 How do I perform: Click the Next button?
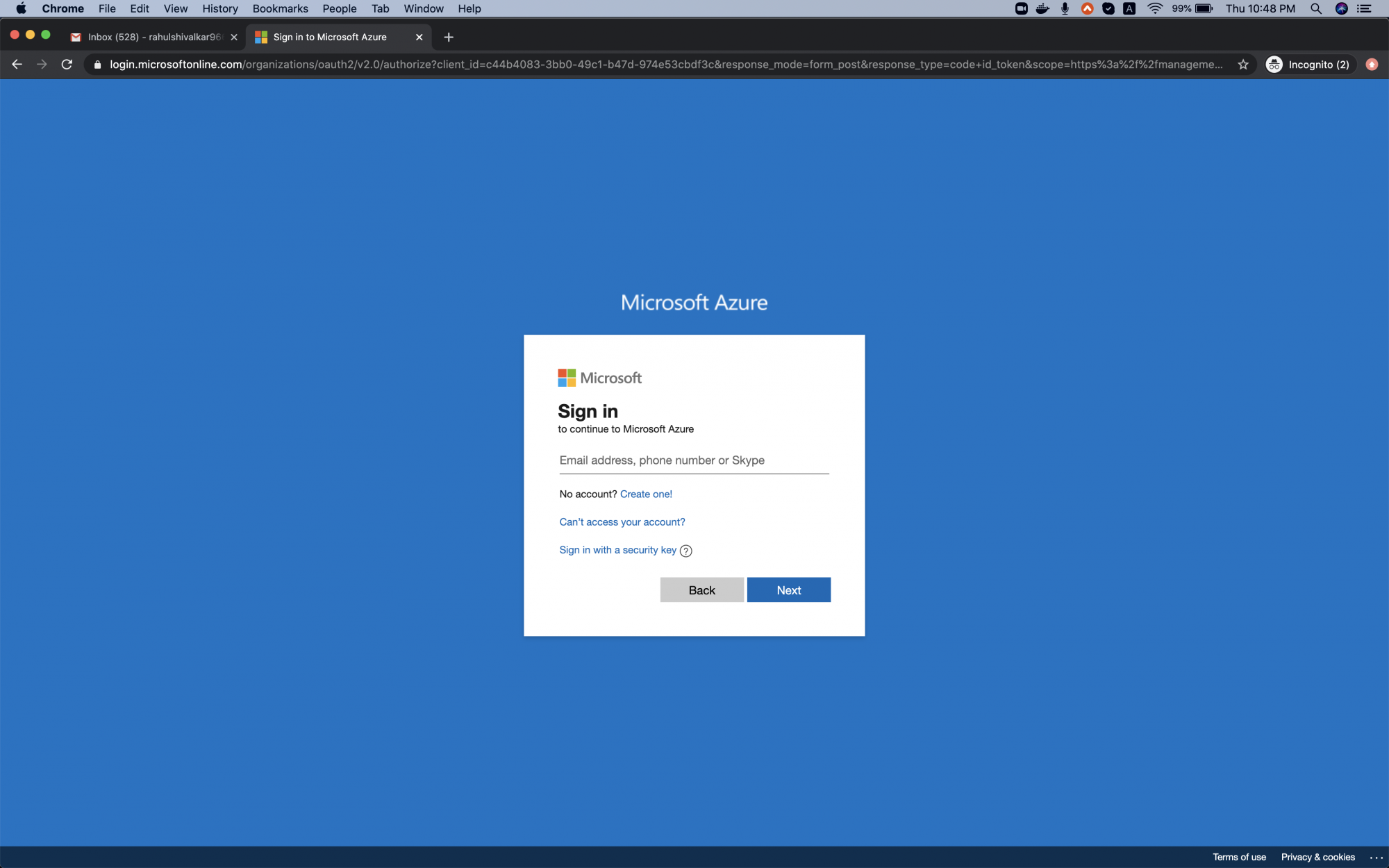click(x=788, y=590)
